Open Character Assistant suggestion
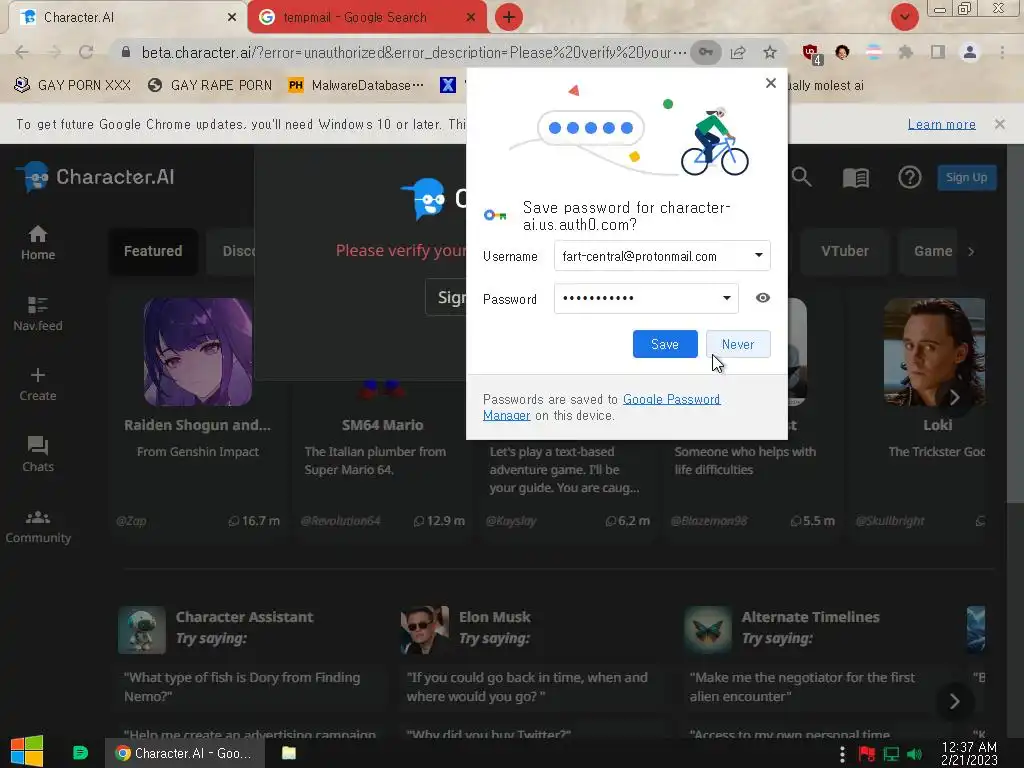This screenshot has height=768, width=1024. coord(216,628)
